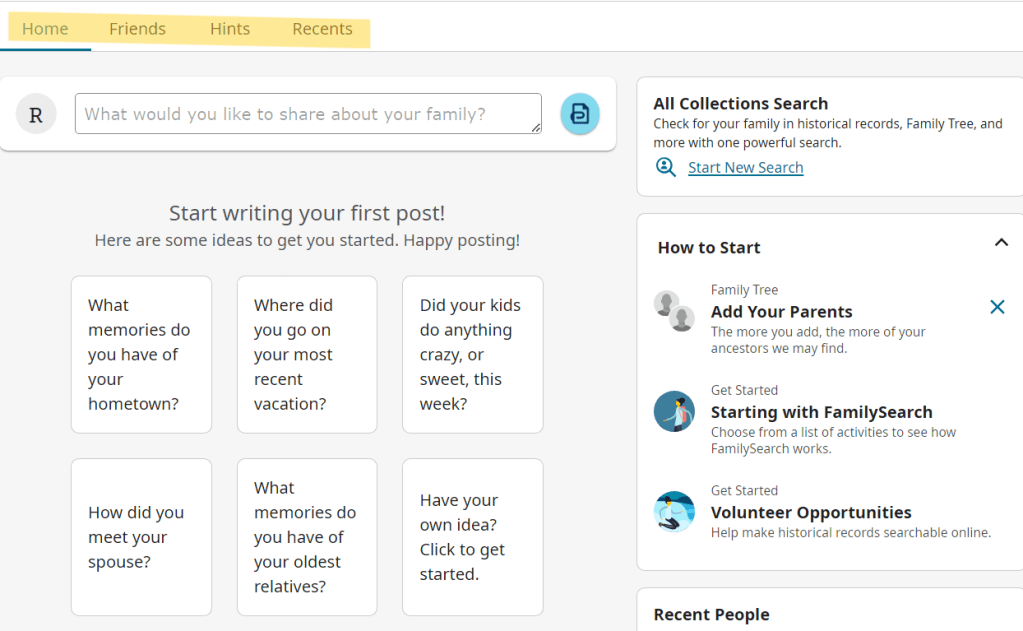Go to the Hints tab
The image size is (1023, 631).
230,29
